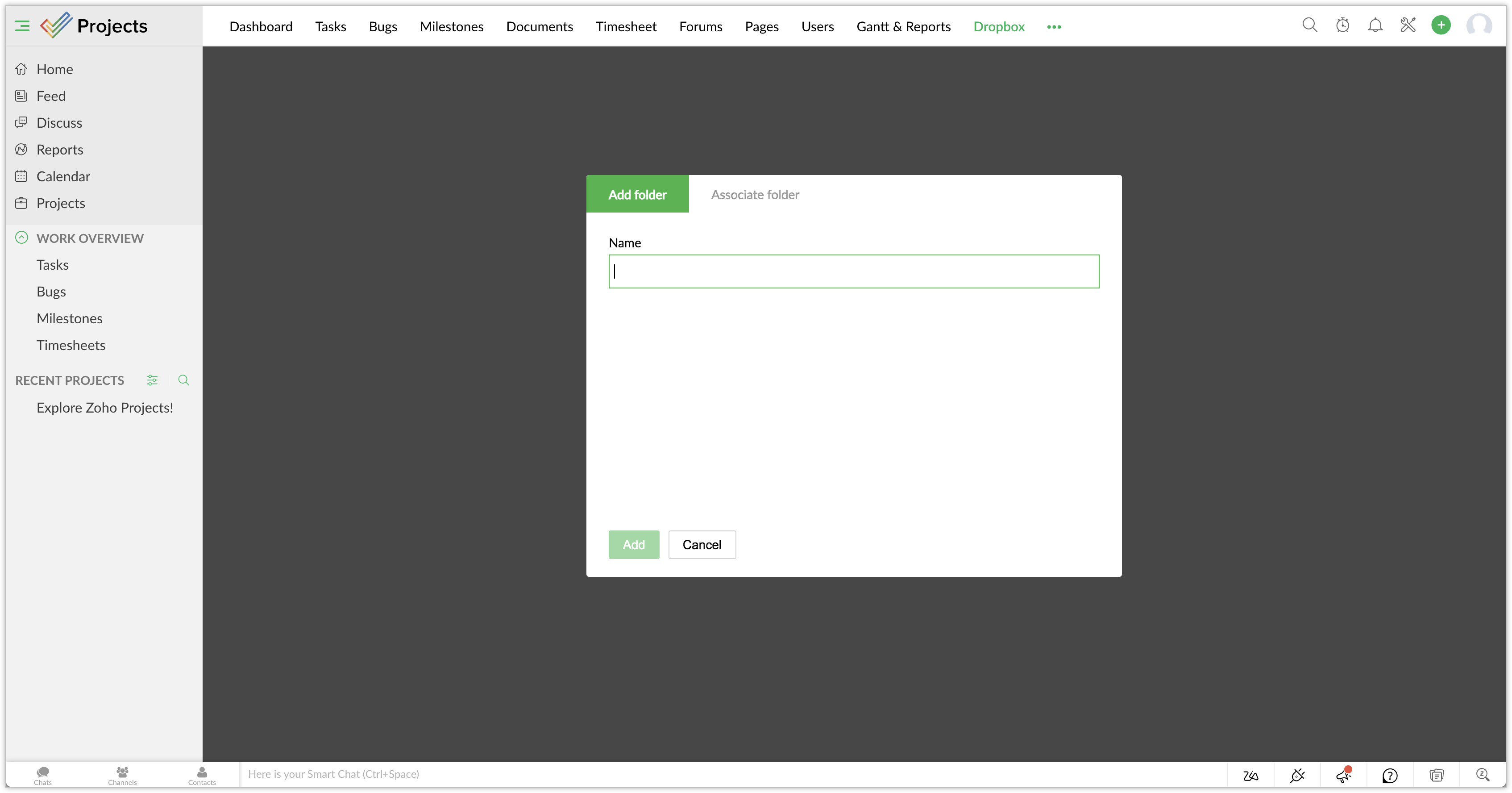Toggle the hamburger sidebar menu
The image size is (1512, 793).
[x=22, y=26]
